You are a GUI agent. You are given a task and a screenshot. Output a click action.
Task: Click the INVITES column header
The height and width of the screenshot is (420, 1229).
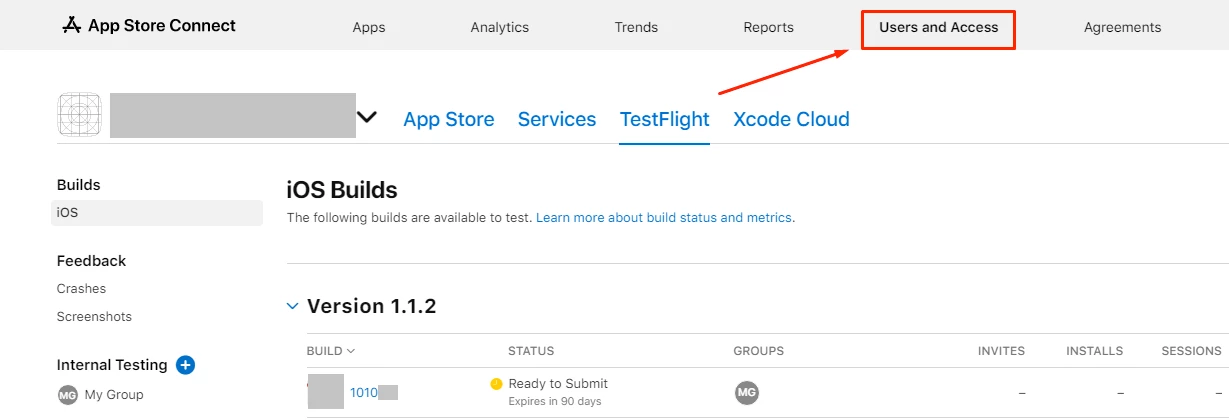pyautogui.click(x=1001, y=351)
